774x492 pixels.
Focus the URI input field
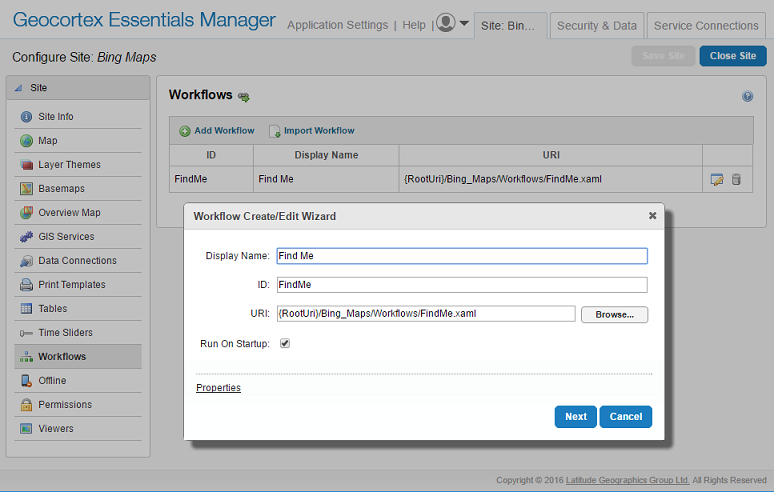coord(426,314)
